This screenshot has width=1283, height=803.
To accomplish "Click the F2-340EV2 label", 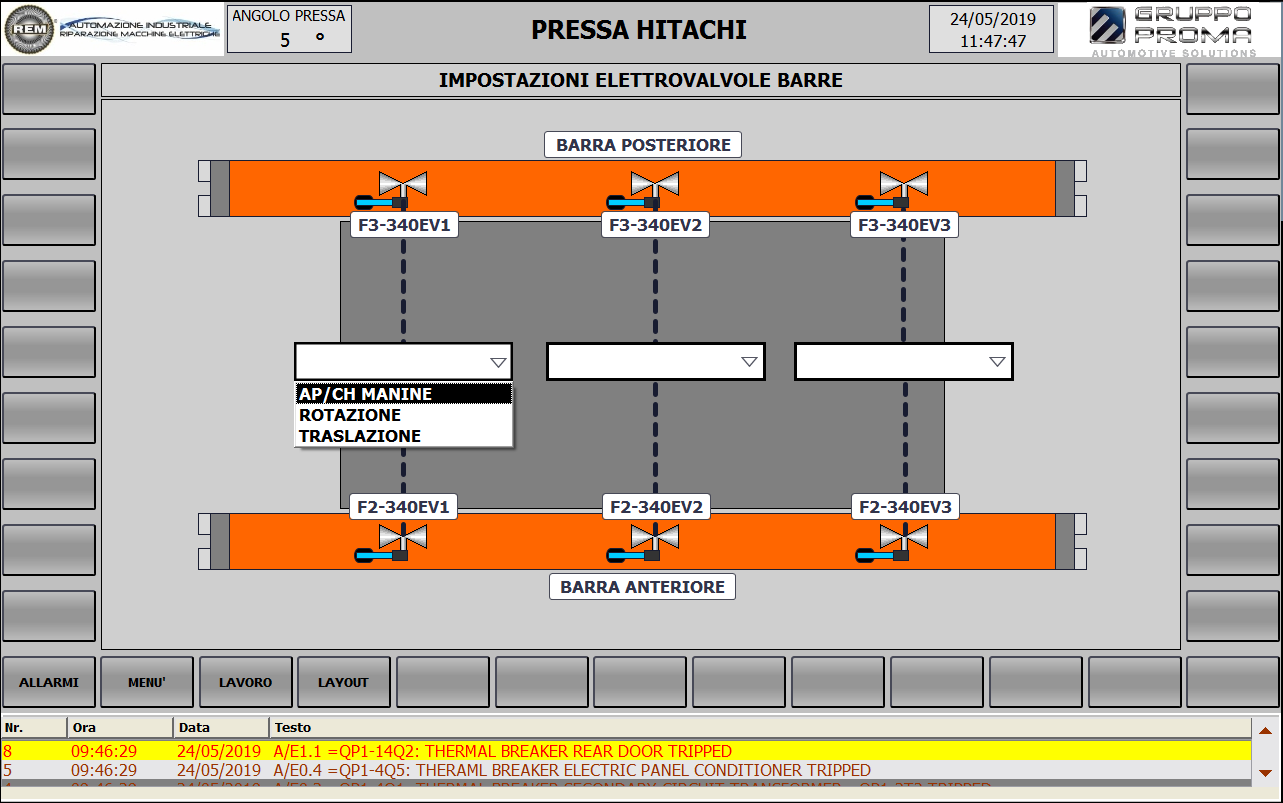I will (656, 507).
